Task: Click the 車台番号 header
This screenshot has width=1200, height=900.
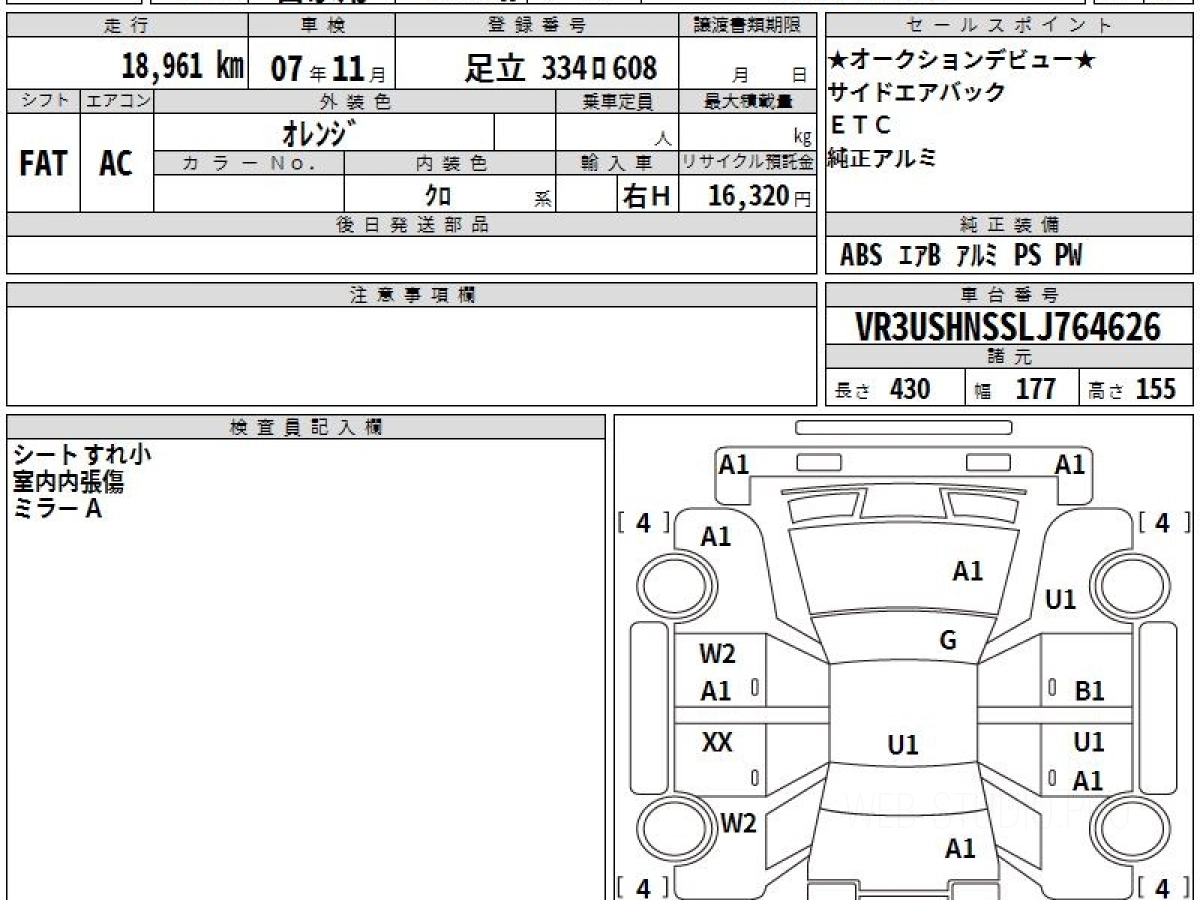Action: (1009, 294)
